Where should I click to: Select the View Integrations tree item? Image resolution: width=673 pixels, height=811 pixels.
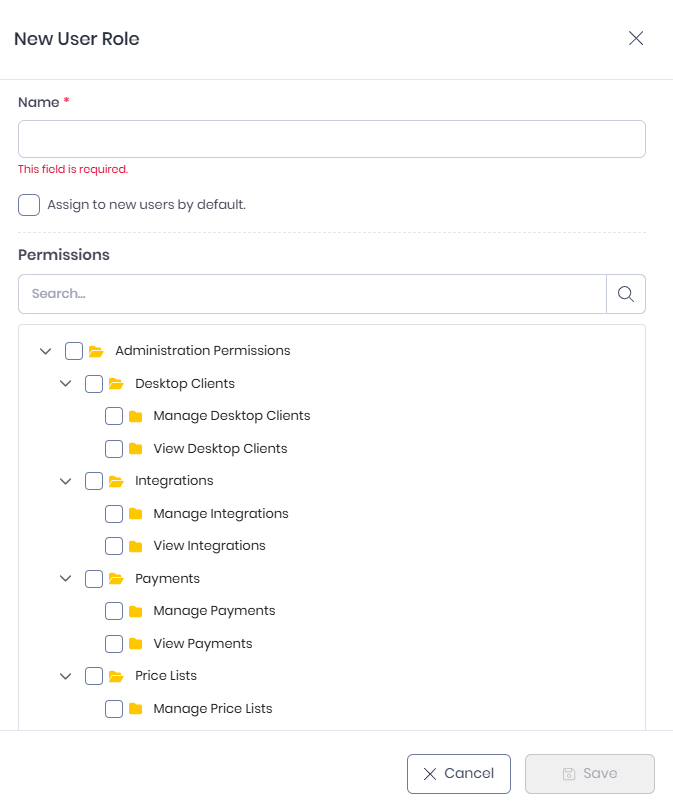coord(210,546)
